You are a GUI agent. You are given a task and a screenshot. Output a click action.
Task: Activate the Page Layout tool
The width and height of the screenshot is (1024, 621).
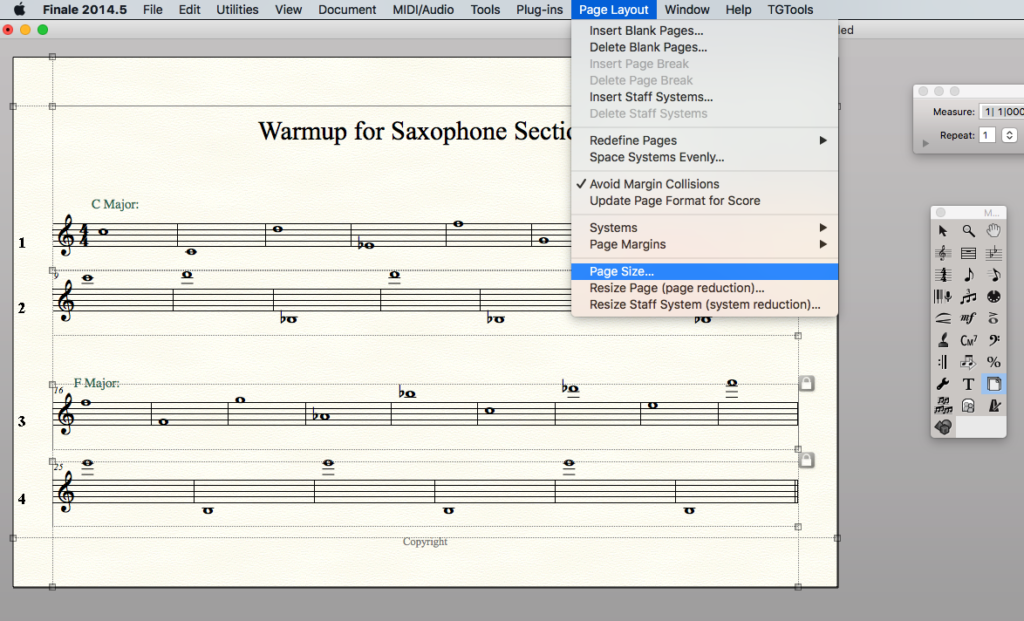(x=994, y=384)
